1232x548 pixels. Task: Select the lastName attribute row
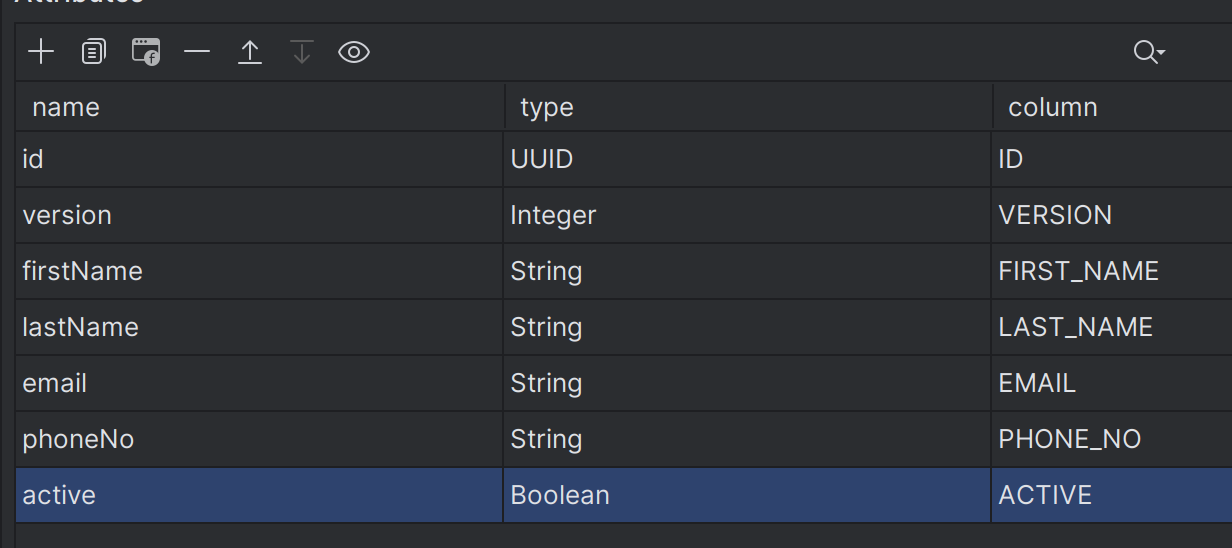[x=624, y=327]
